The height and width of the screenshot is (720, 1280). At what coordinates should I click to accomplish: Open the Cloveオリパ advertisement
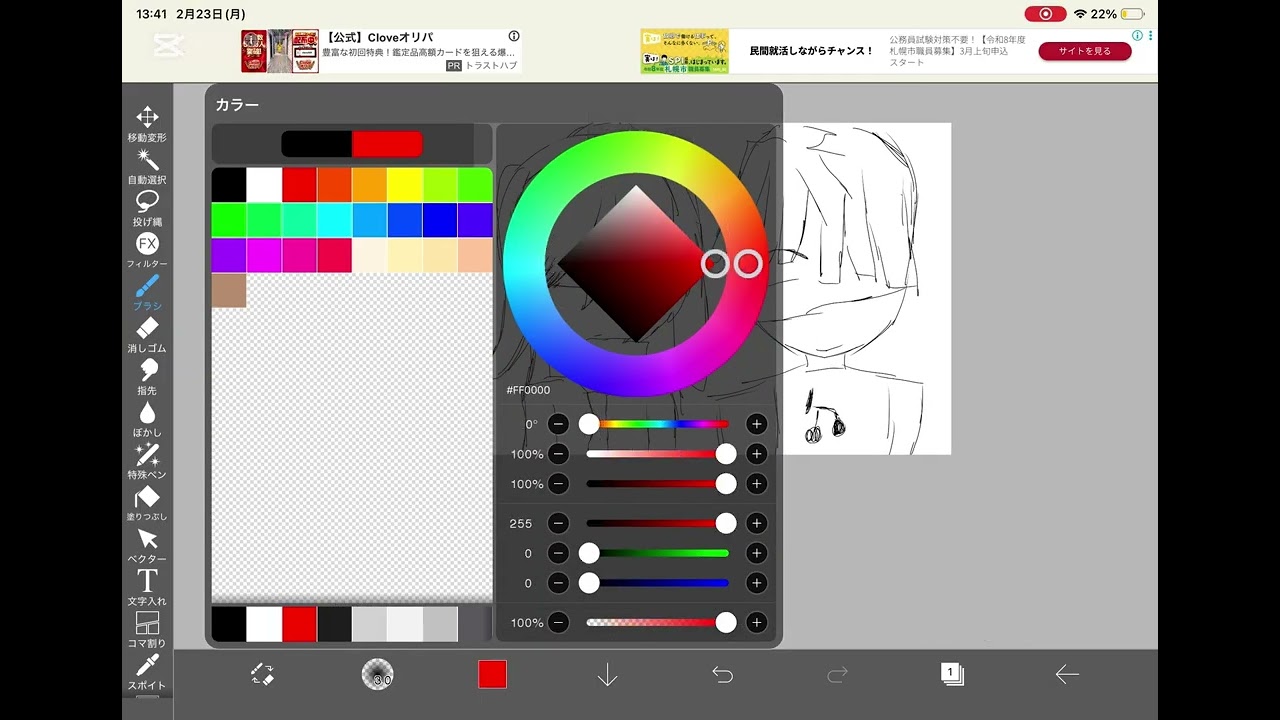point(381,51)
